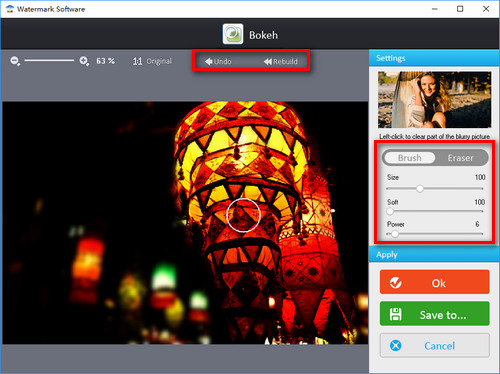Click the 1:1 Original size button
Viewport: 500px width, 374px height.
click(152, 61)
